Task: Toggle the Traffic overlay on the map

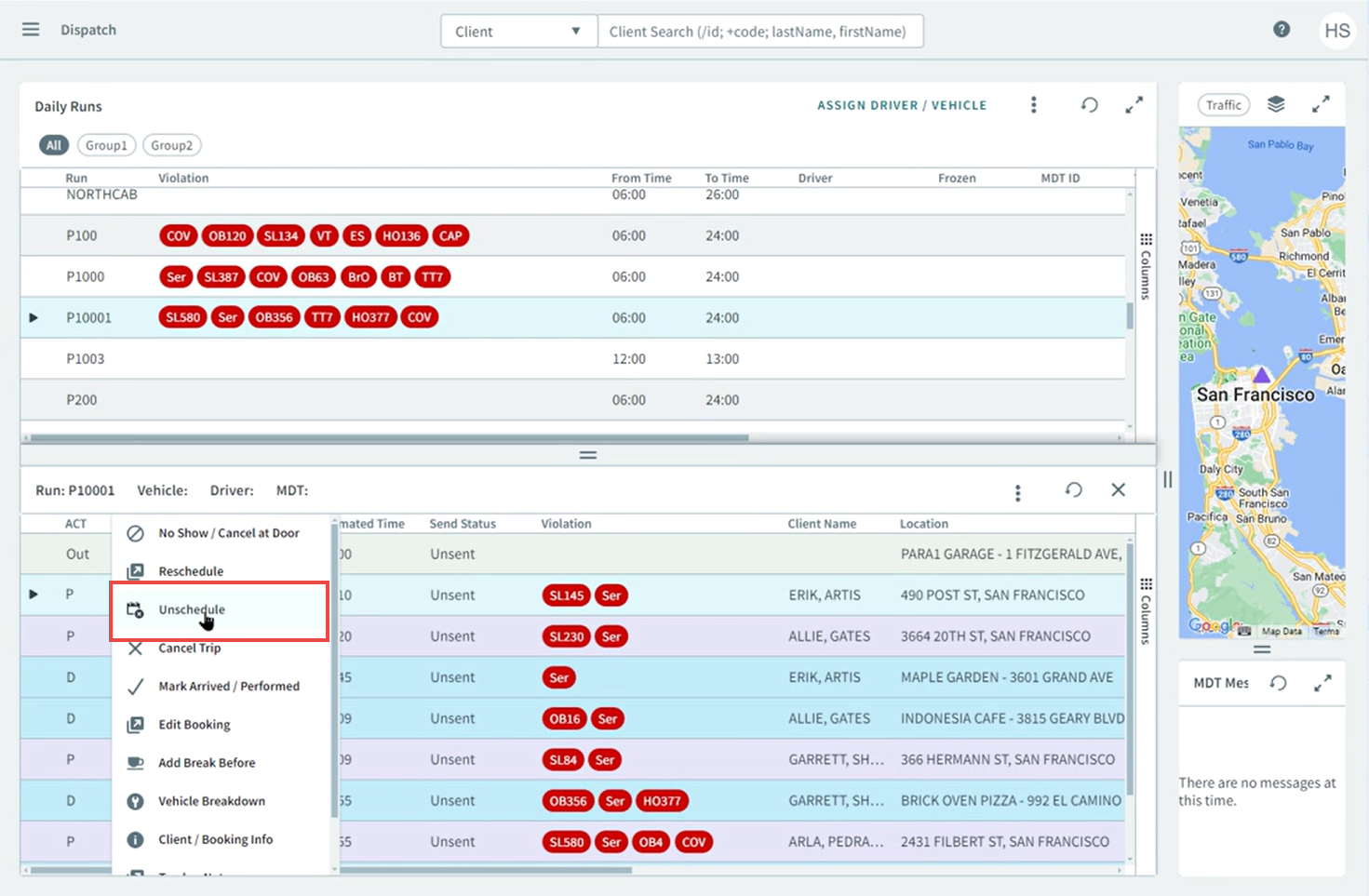Action: [1223, 104]
